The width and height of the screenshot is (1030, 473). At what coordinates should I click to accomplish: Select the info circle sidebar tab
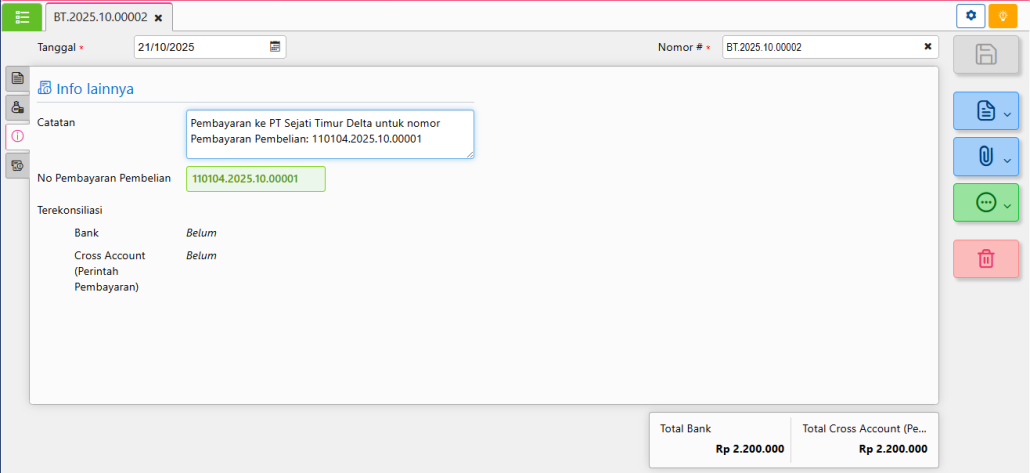click(17, 136)
